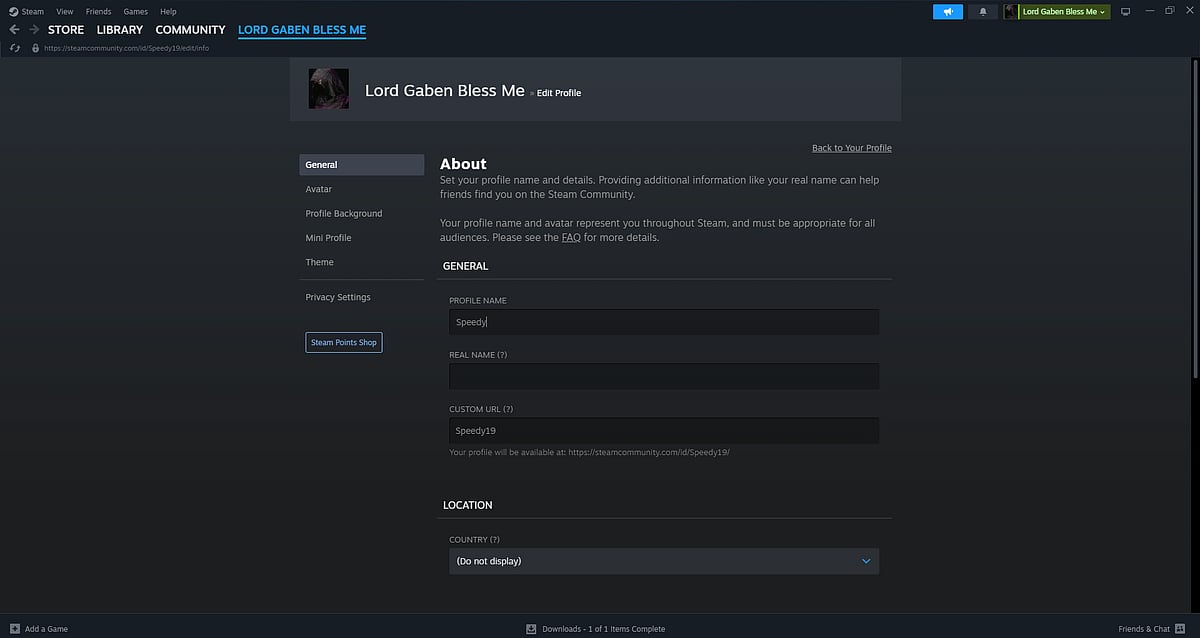Click Add a Game text
The width and height of the screenshot is (1200, 638).
coord(46,629)
